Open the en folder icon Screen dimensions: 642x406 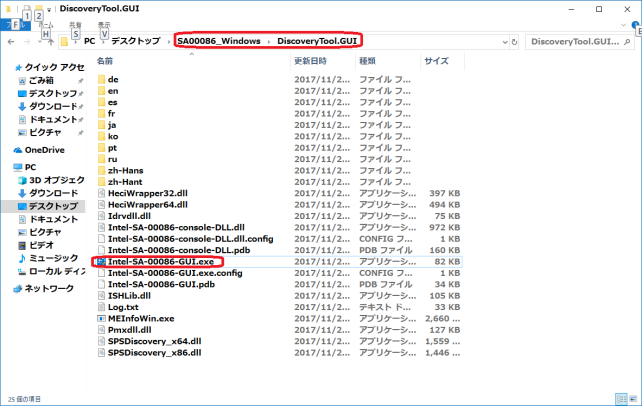(102, 91)
